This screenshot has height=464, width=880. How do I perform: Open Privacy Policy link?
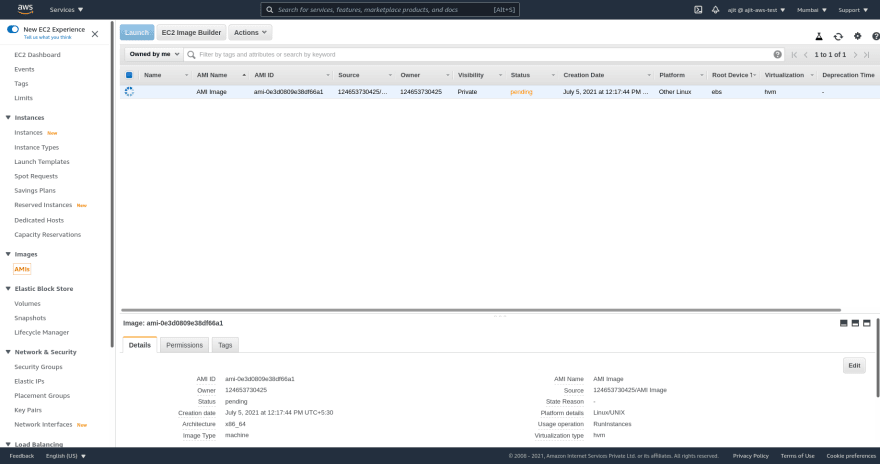[x=750, y=456]
